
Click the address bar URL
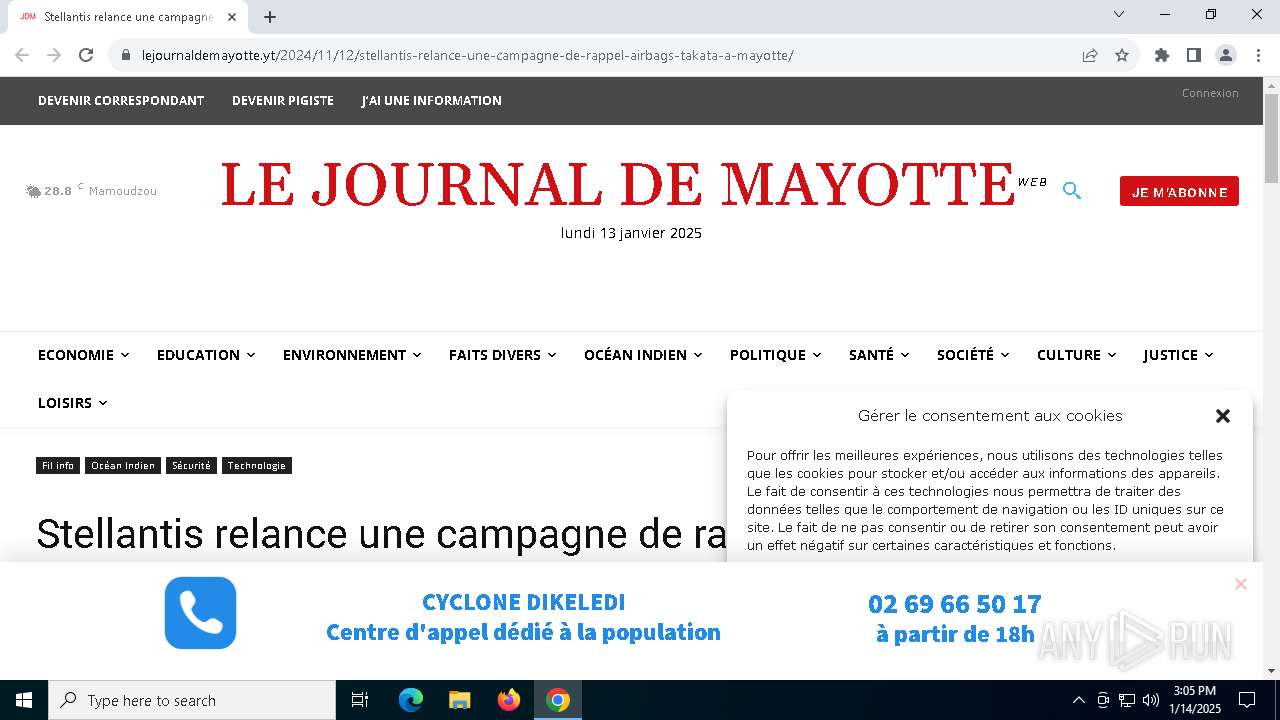(x=468, y=55)
